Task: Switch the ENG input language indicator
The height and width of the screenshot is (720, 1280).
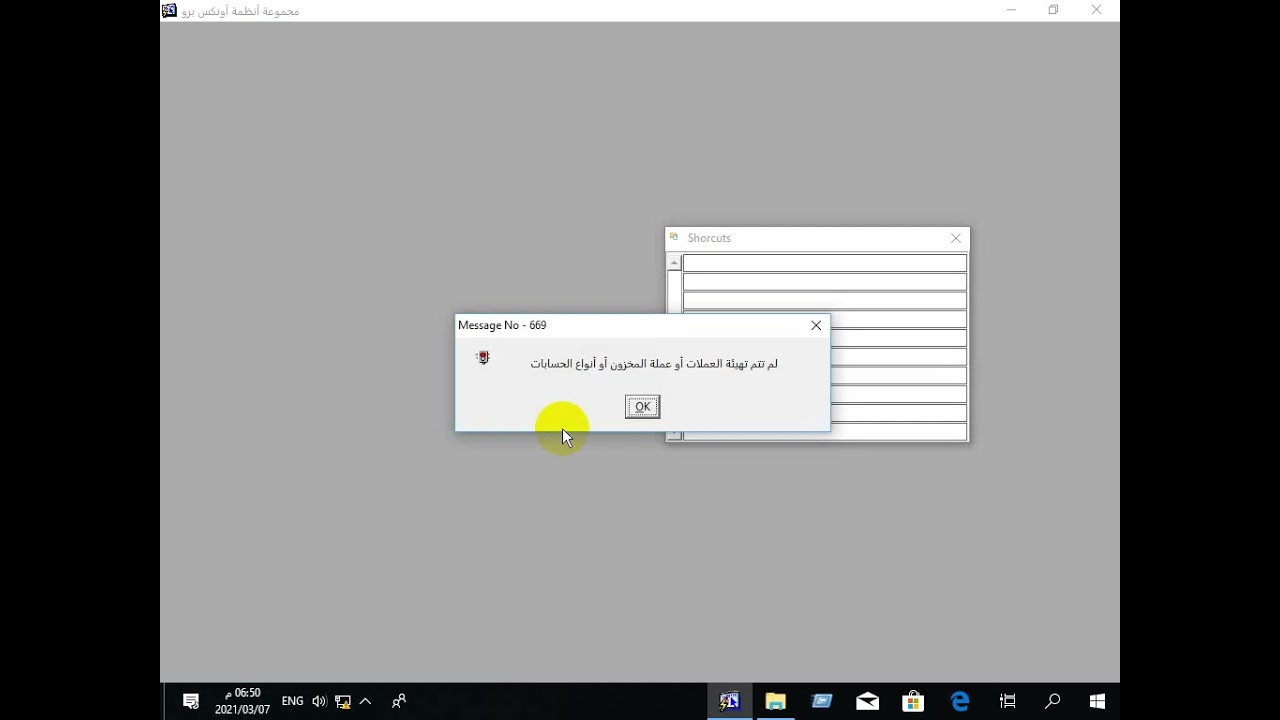Action: [x=292, y=701]
